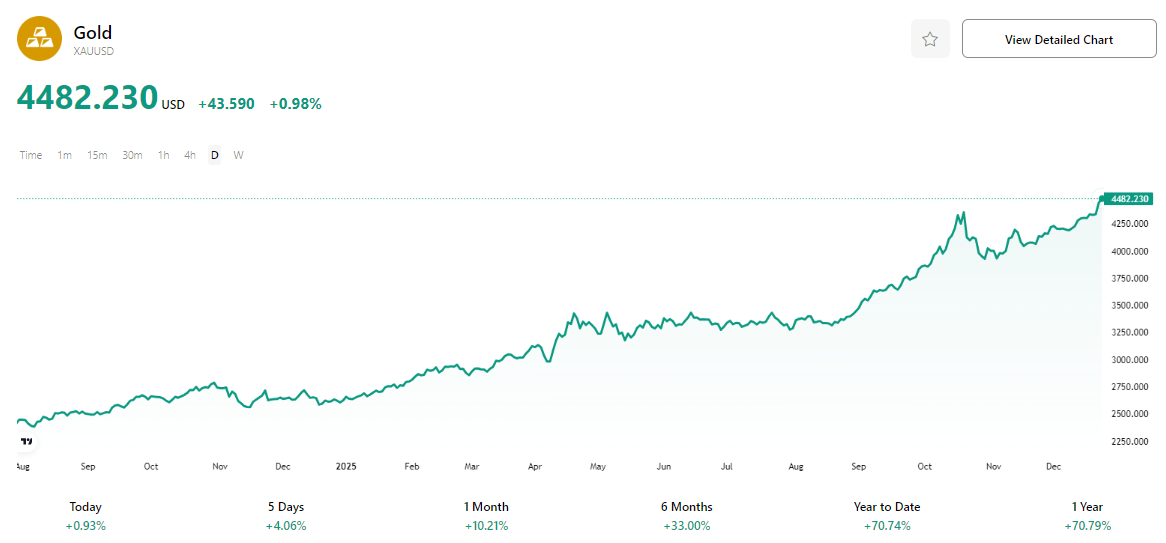This screenshot has height=543, width=1166.
Task: Switch to the 15m timeframe
Action: (x=97, y=155)
